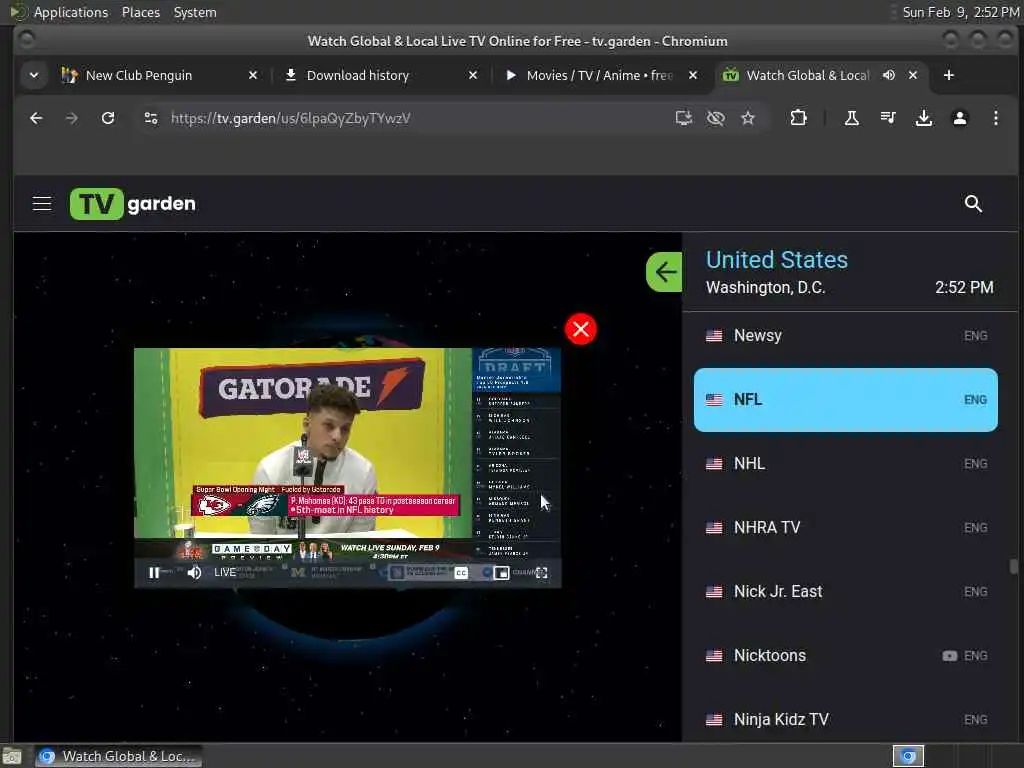
Task: Bookmark this page with the star
Action: [x=748, y=118]
